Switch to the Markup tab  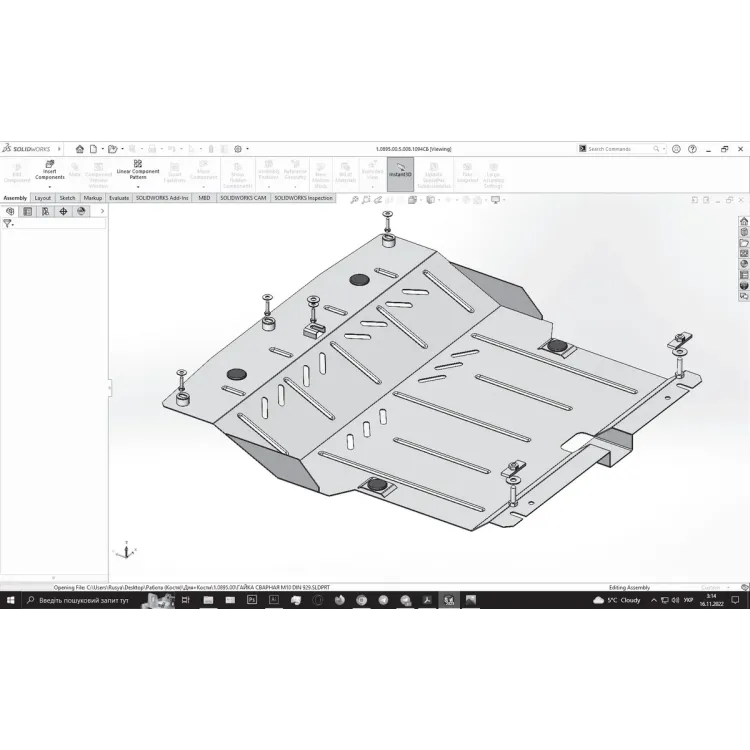tap(93, 198)
